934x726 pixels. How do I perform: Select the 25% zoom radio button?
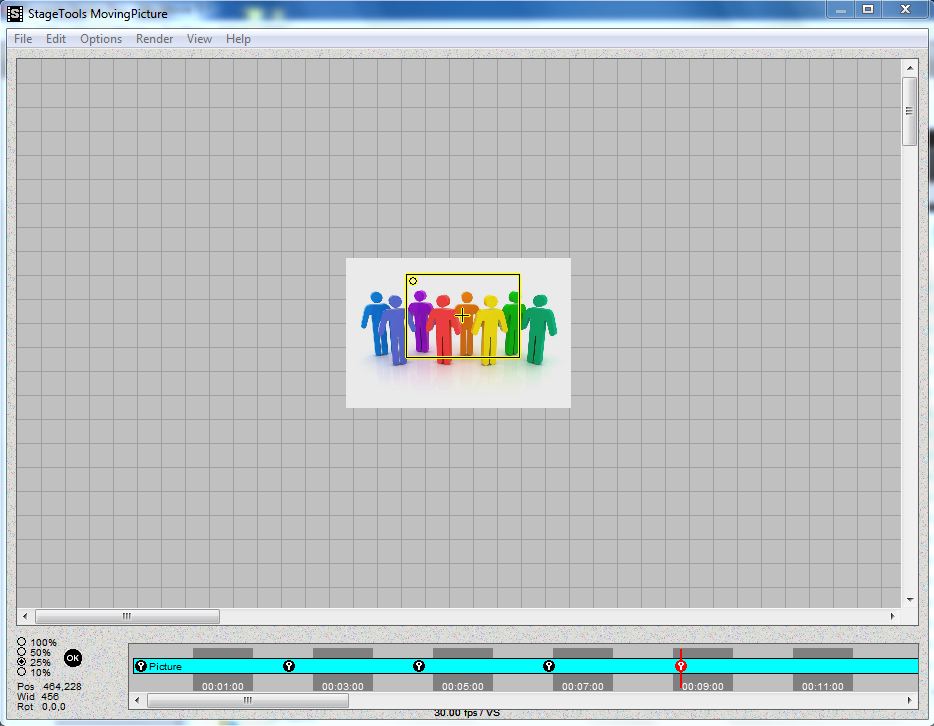click(x=21, y=662)
